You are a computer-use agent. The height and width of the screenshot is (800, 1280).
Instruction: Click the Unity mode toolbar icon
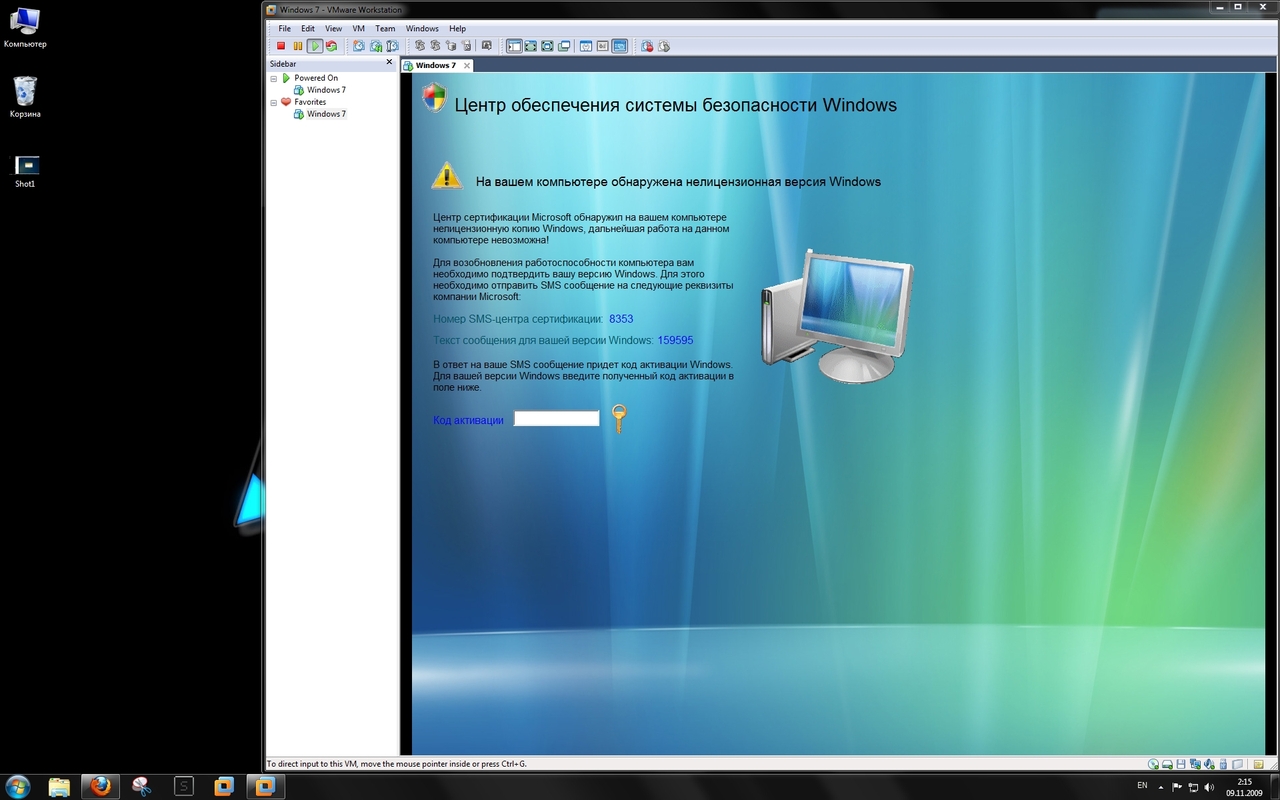click(x=564, y=46)
